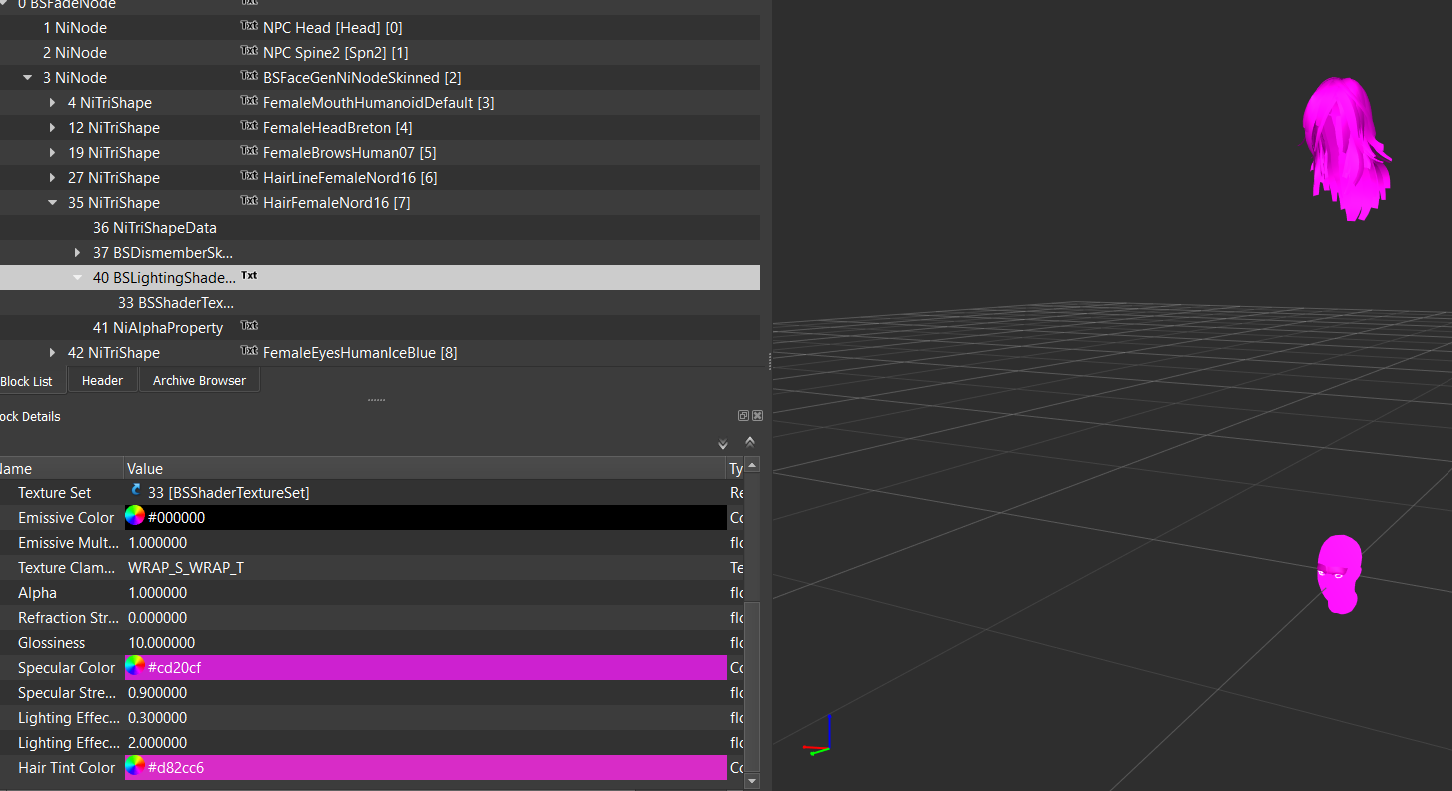
Task: Click the NPC Head [Head] [0] name
Action: coord(333,27)
